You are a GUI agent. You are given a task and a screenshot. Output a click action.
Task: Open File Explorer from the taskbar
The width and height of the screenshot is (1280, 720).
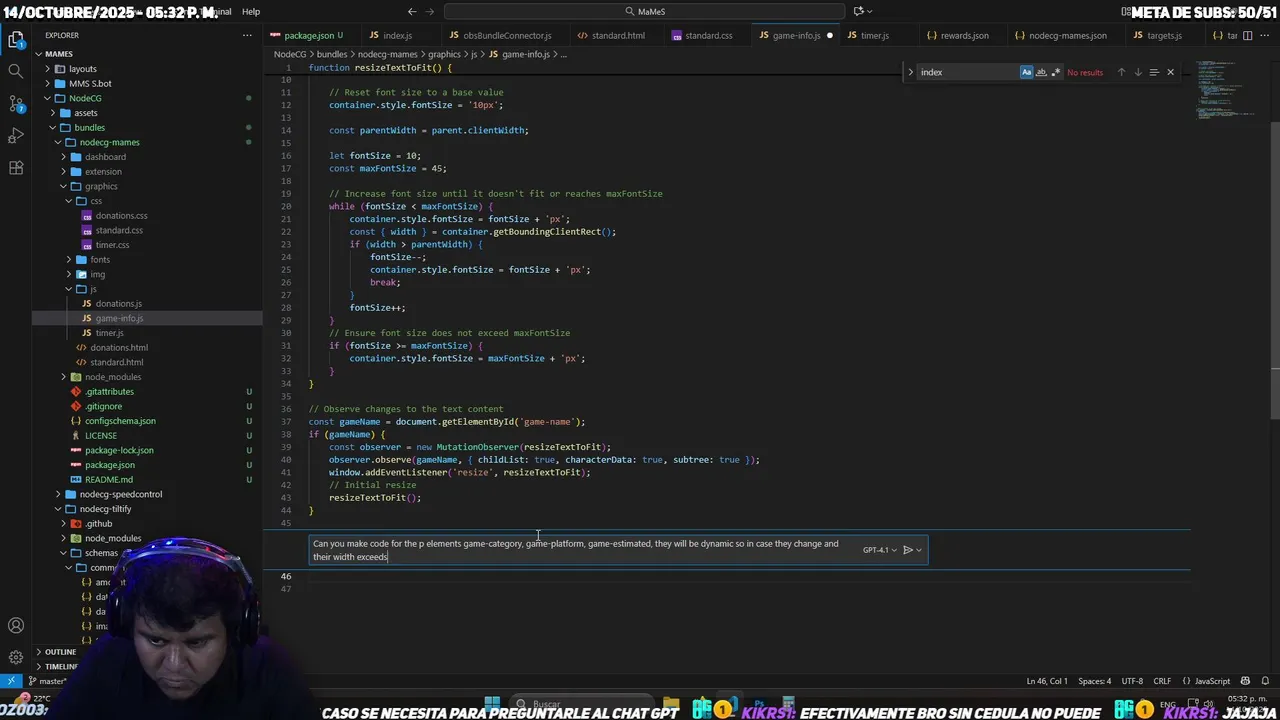[x=671, y=705]
